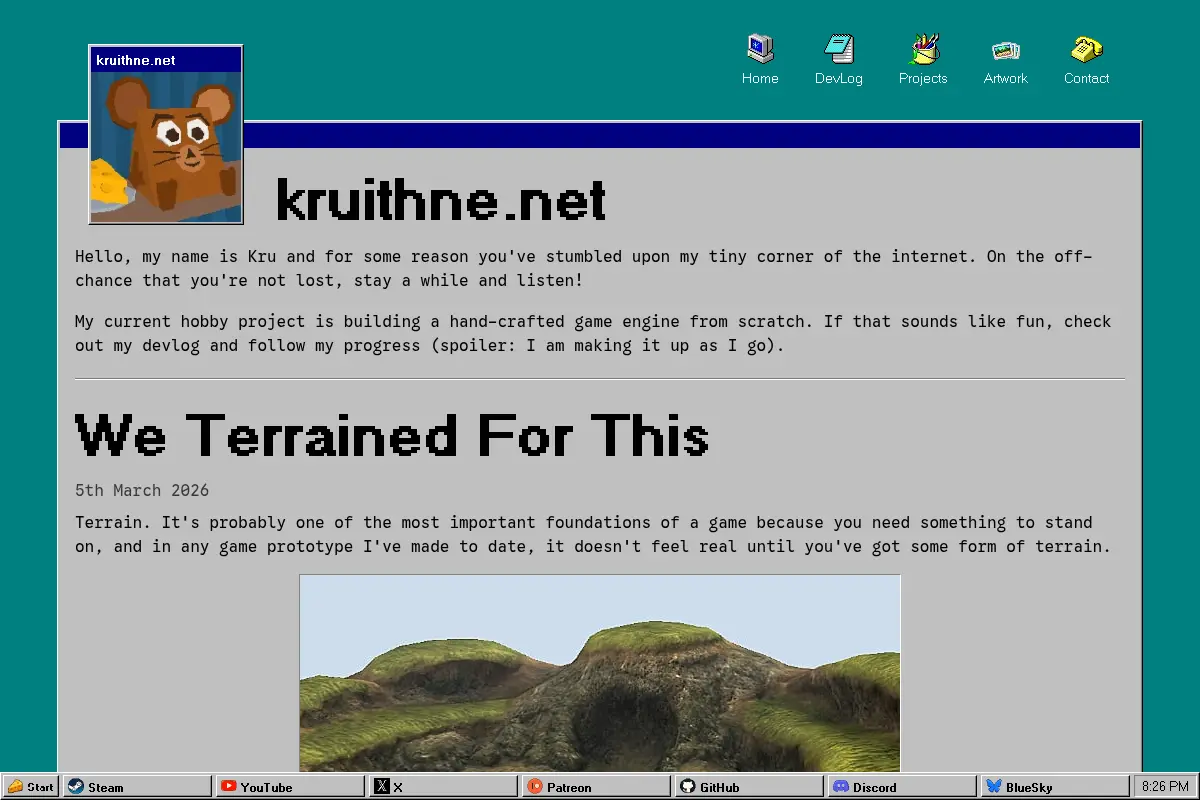Open BlueSky taskbar link
The height and width of the screenshot is (800, 1200).
point(1054,787)
